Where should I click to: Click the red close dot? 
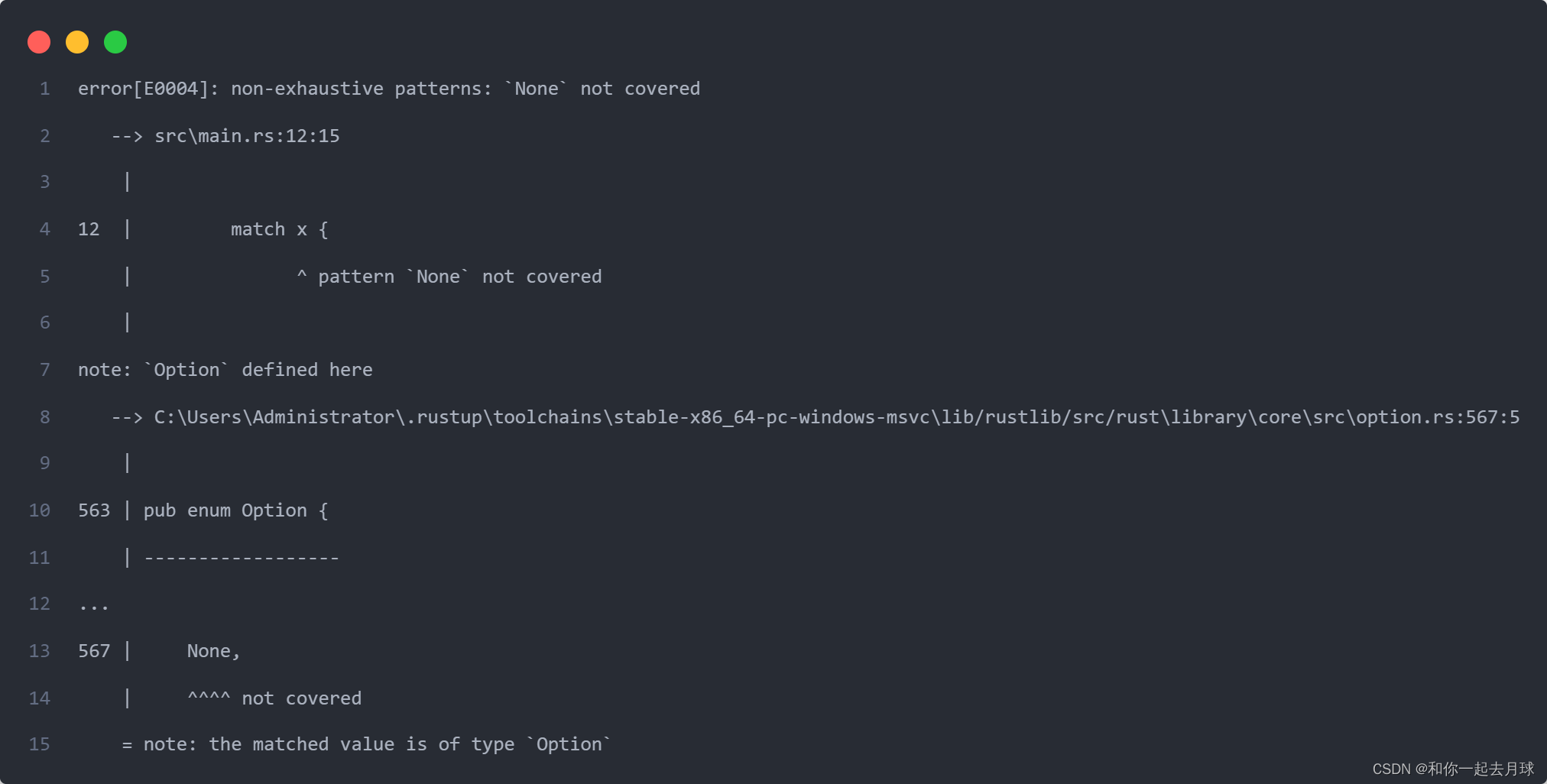click(39, 42)
